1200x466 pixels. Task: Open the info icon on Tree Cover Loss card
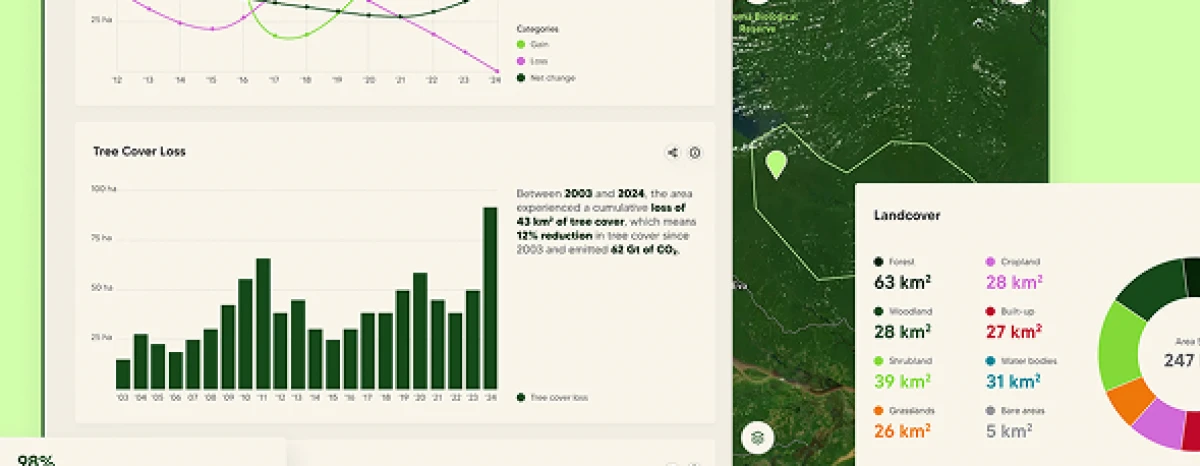[695, 153]
